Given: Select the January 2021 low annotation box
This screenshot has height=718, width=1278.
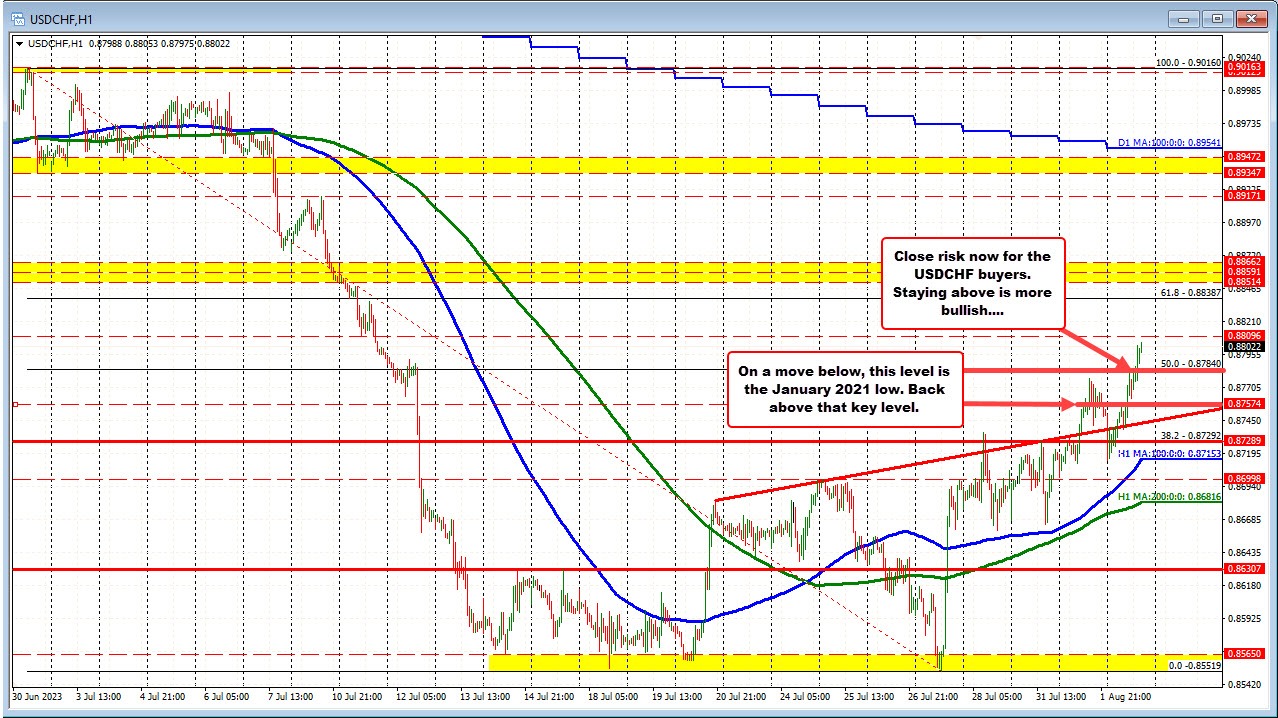Looking at the screenshot, I should (x=846, y=389).
